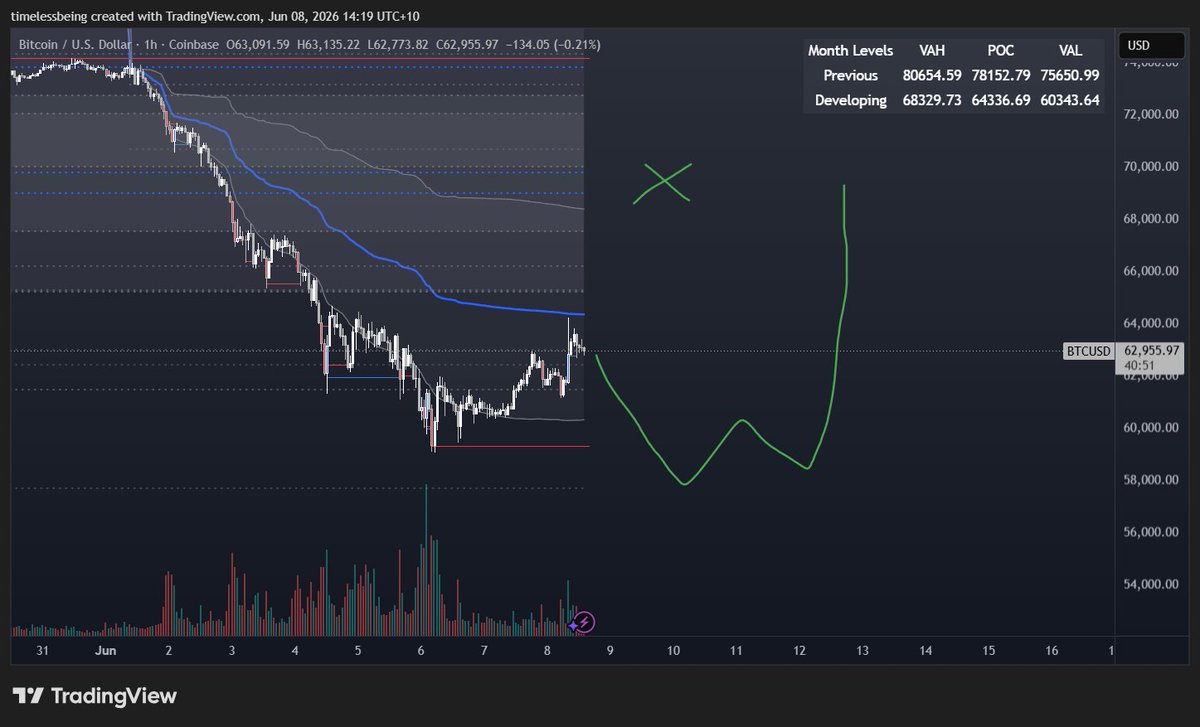Click the 14 date label on the time axis

[x=926, y=650]
